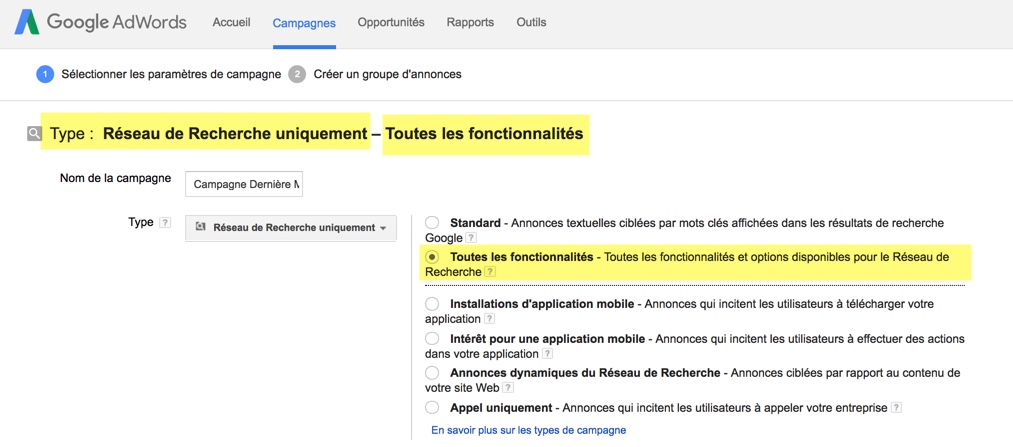1013x447 pixels.
Task: Click the Nom de la campagne input field
Action: click(x=244, y=184)
